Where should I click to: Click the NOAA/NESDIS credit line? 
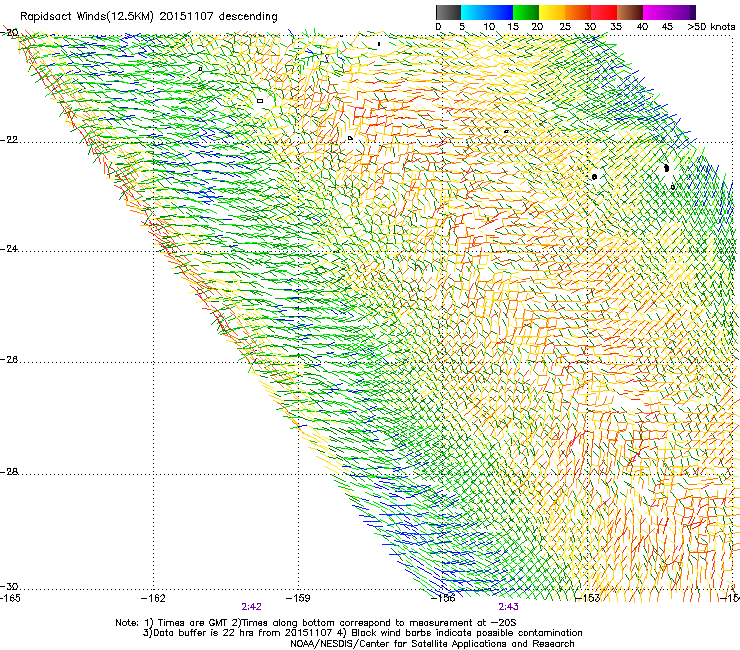432,644
